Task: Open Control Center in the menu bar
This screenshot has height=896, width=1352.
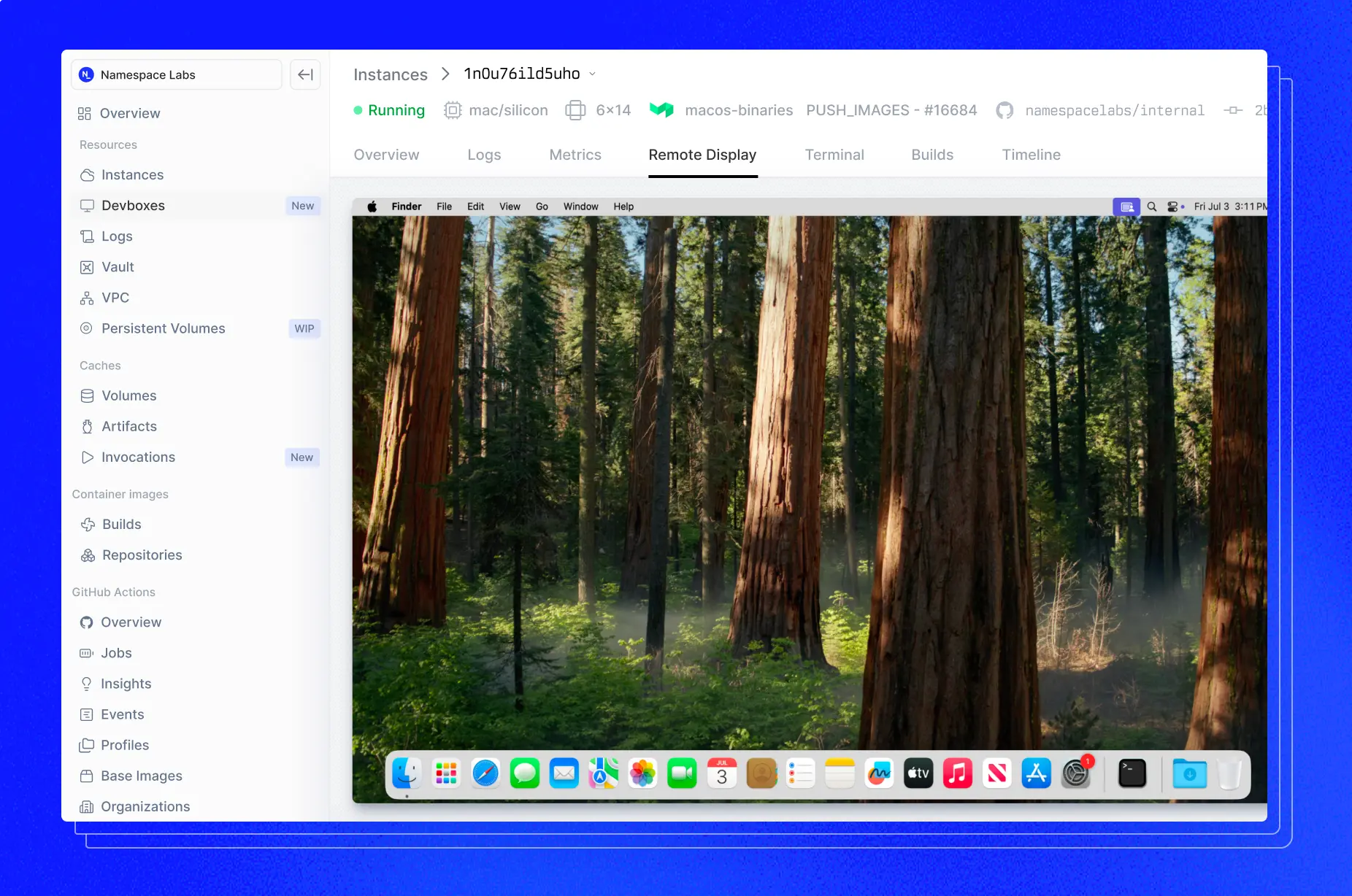Action: (1173, 206)
